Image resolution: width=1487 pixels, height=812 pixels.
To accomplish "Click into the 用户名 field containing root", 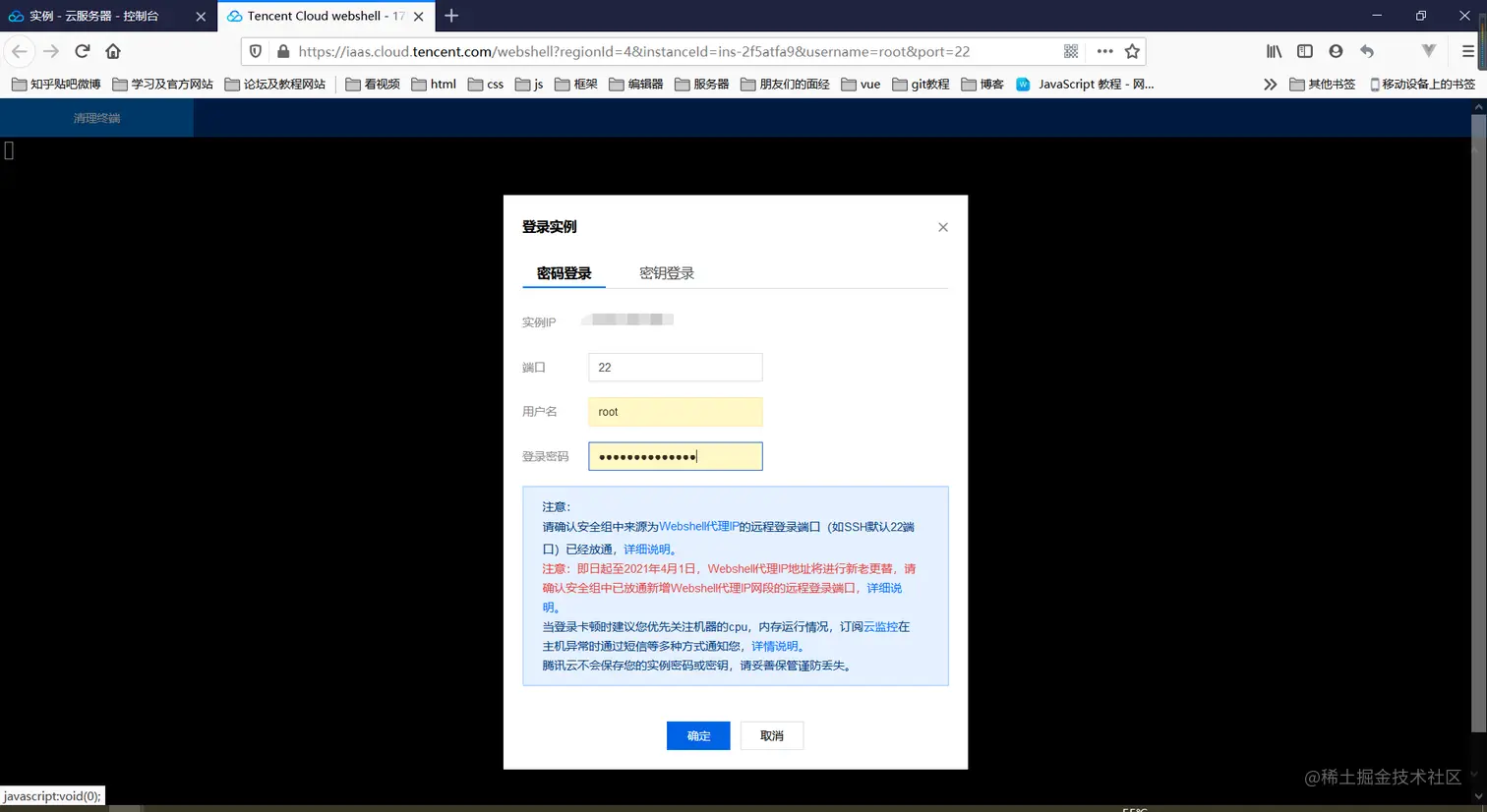I will point(676,412).
